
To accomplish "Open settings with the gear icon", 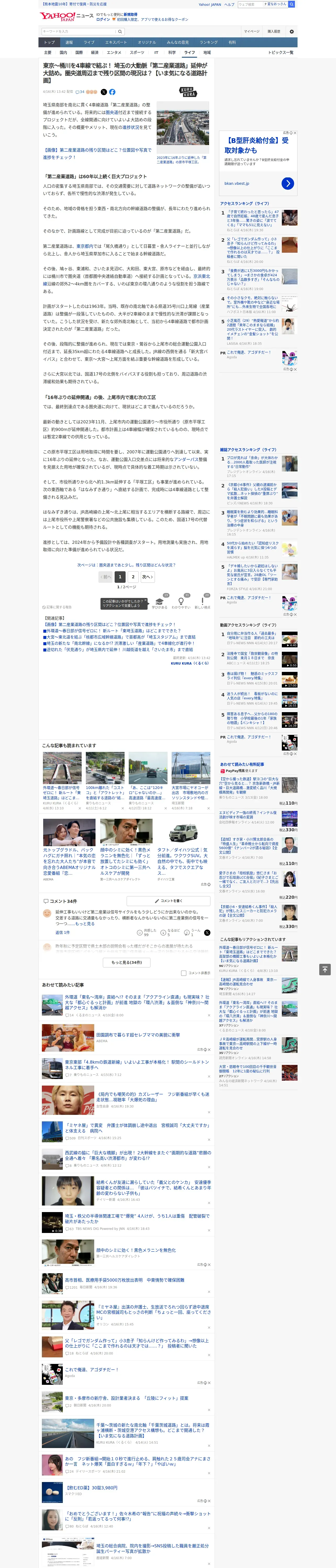I will pyautogui.click(x=292, y=31).
